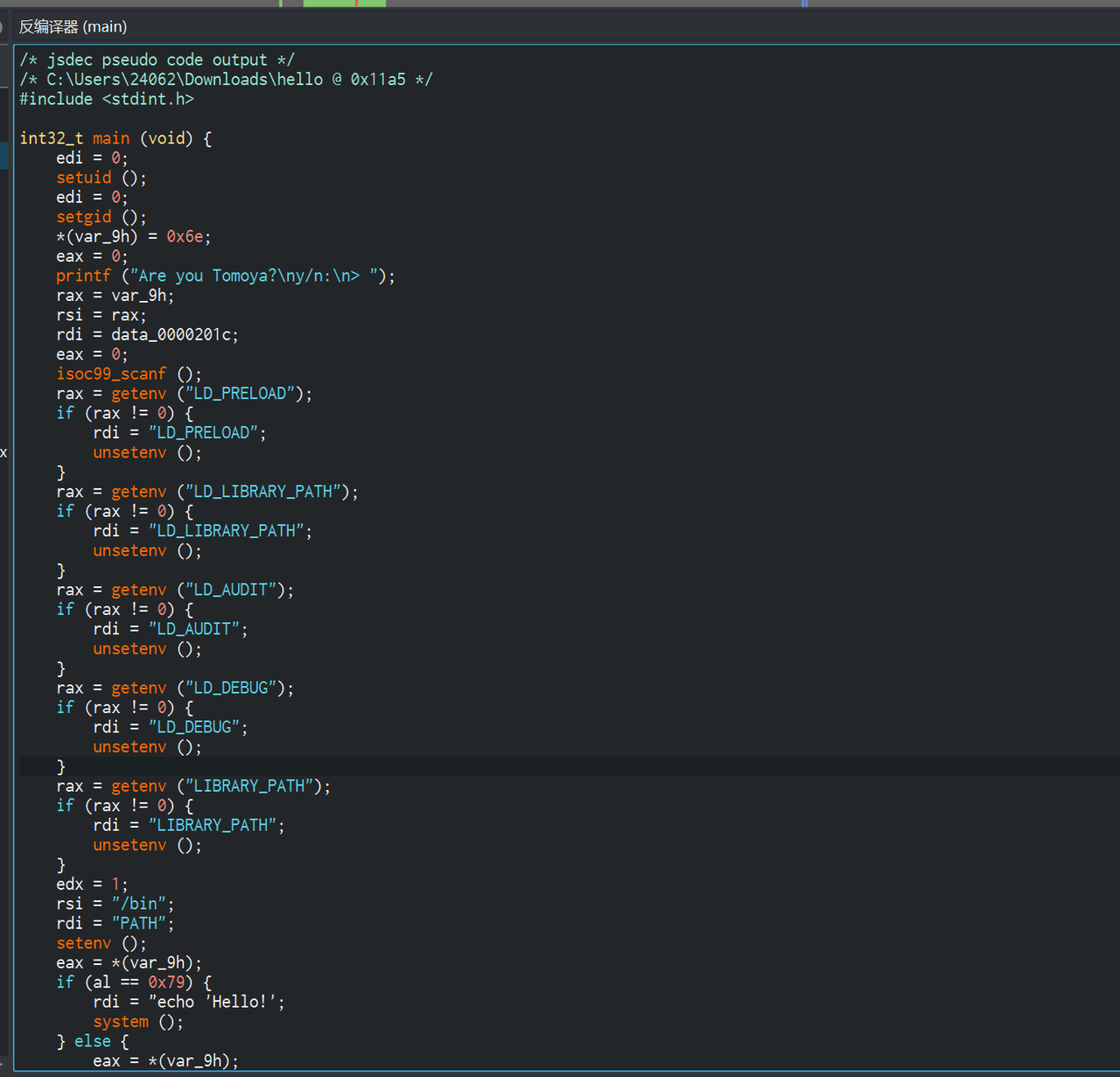Click the setuid () call
This screenshot has height=1077, width=1120.
pyautogui.click(x=101, y=178)
